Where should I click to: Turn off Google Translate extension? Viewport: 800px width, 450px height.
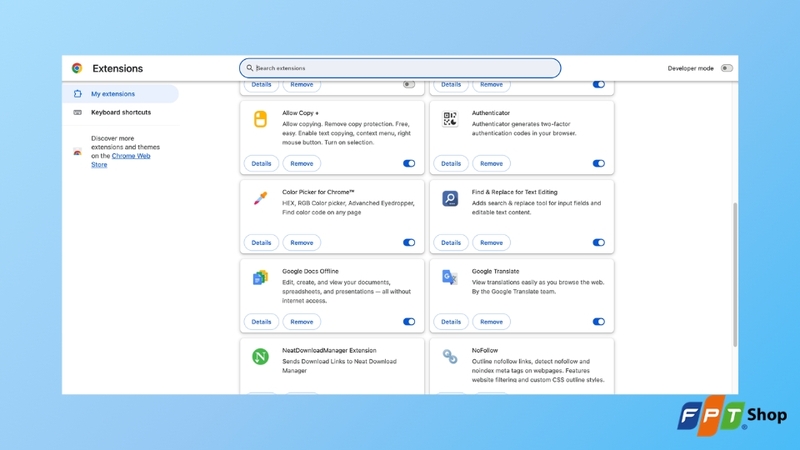tap(598, 321)
